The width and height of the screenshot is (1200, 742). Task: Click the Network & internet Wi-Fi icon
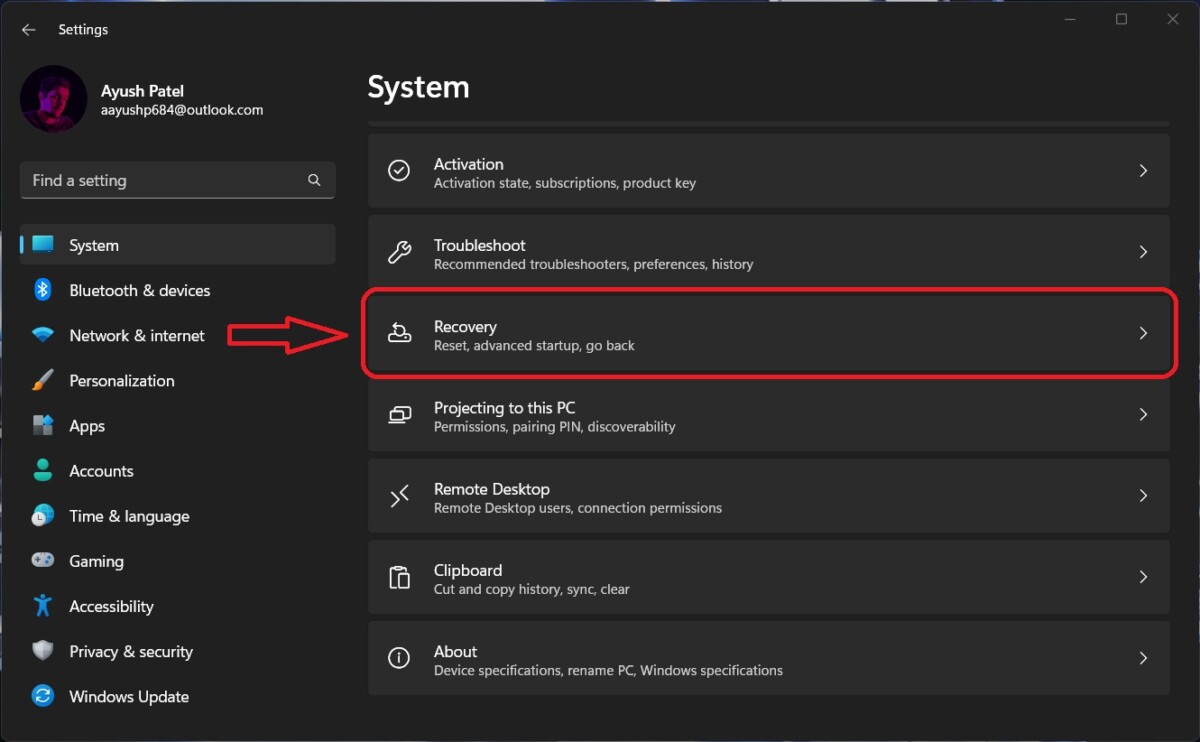42,336
